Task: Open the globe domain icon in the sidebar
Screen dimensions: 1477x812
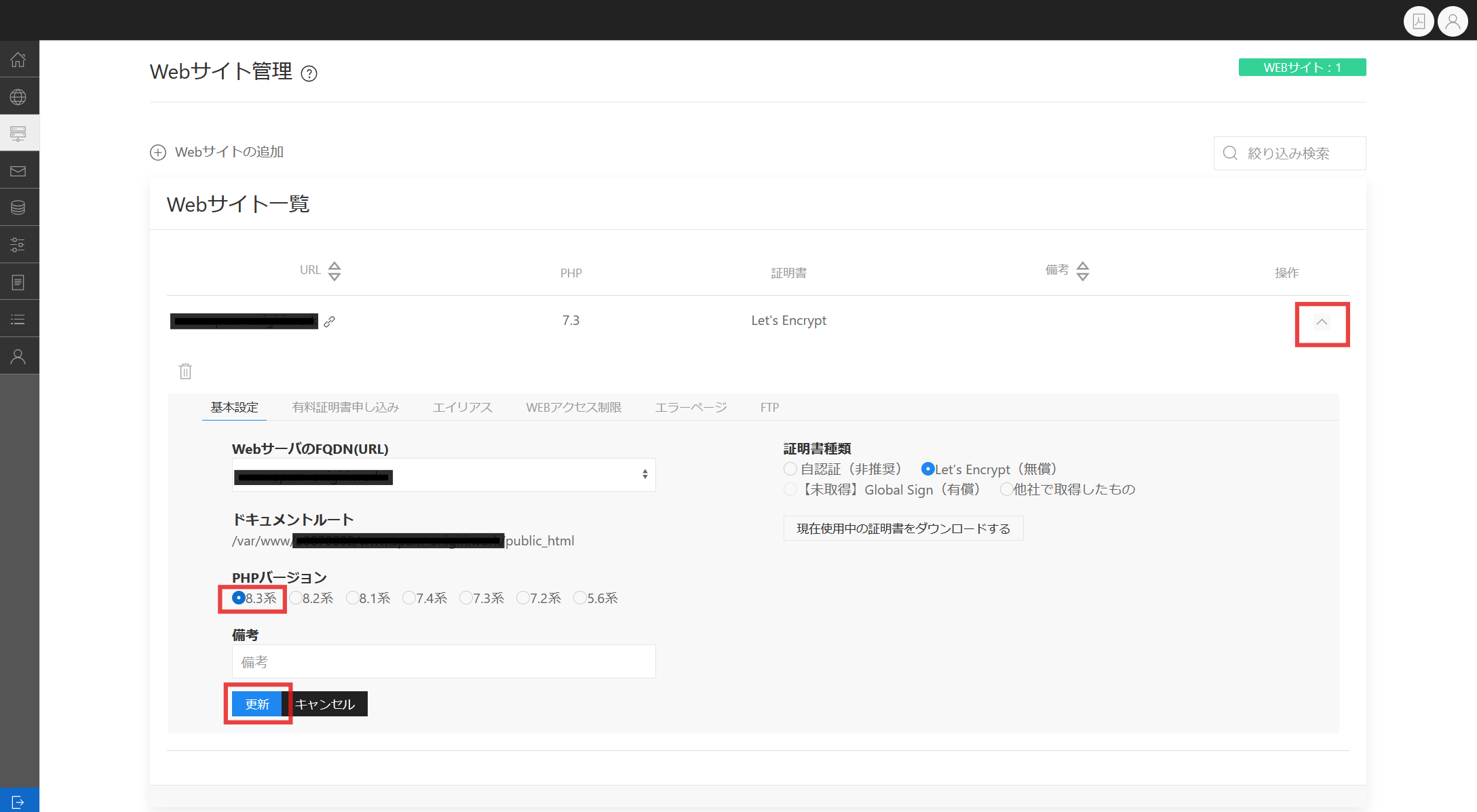Action: tap(18, 97)
